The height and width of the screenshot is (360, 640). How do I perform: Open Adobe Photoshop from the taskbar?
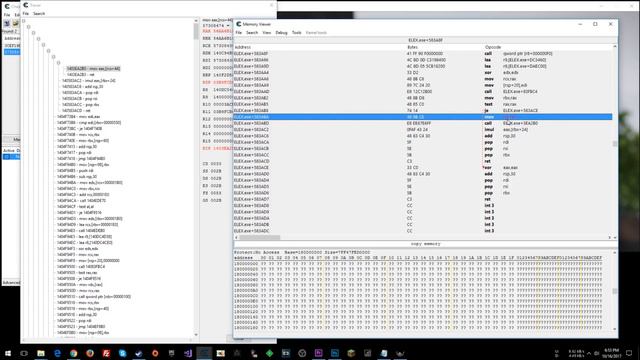(x=335, y=353)
